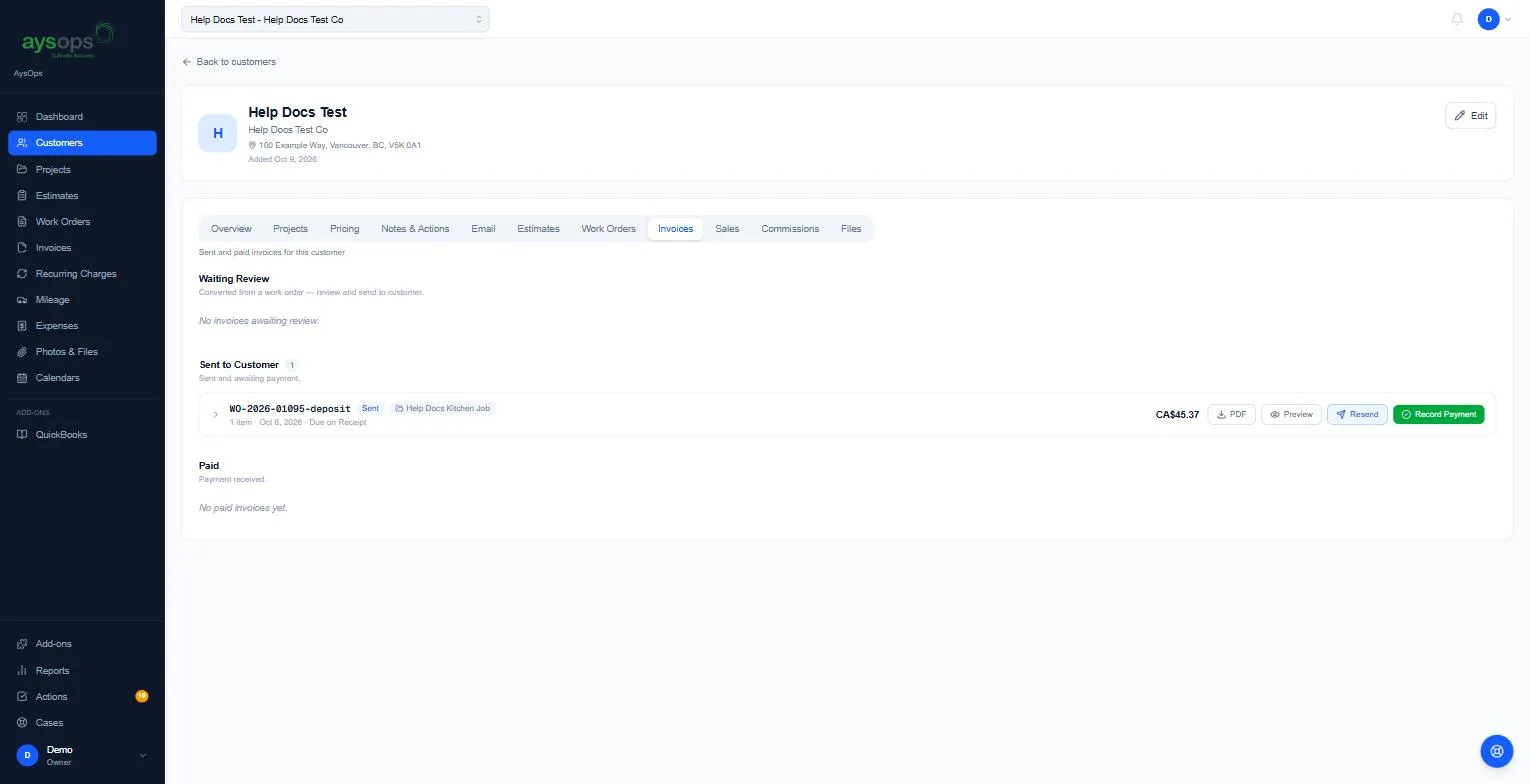
Task: Click the Reports bar chart icon
Action: 22,671
